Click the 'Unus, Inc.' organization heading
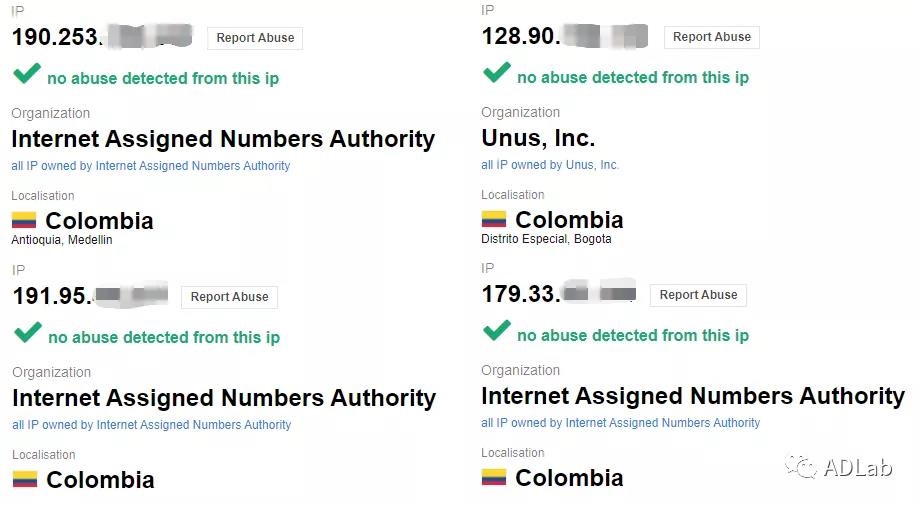 pyautogui.click(x=538, y=138)
